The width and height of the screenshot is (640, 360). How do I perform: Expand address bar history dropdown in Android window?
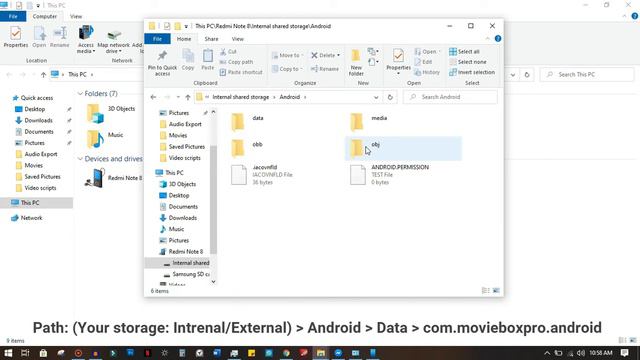(376, 97)
